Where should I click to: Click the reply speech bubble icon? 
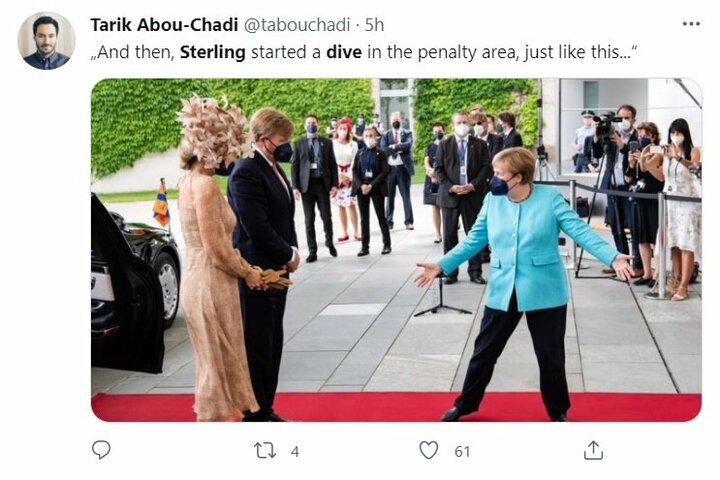(101, 450)
